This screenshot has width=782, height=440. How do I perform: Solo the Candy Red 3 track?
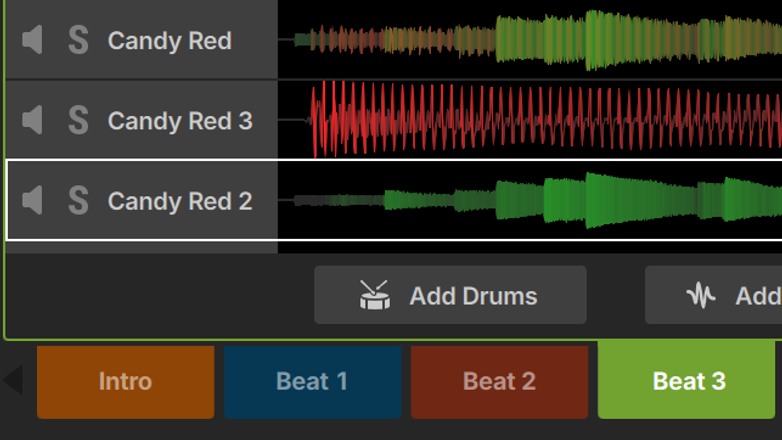click(78, 120)
